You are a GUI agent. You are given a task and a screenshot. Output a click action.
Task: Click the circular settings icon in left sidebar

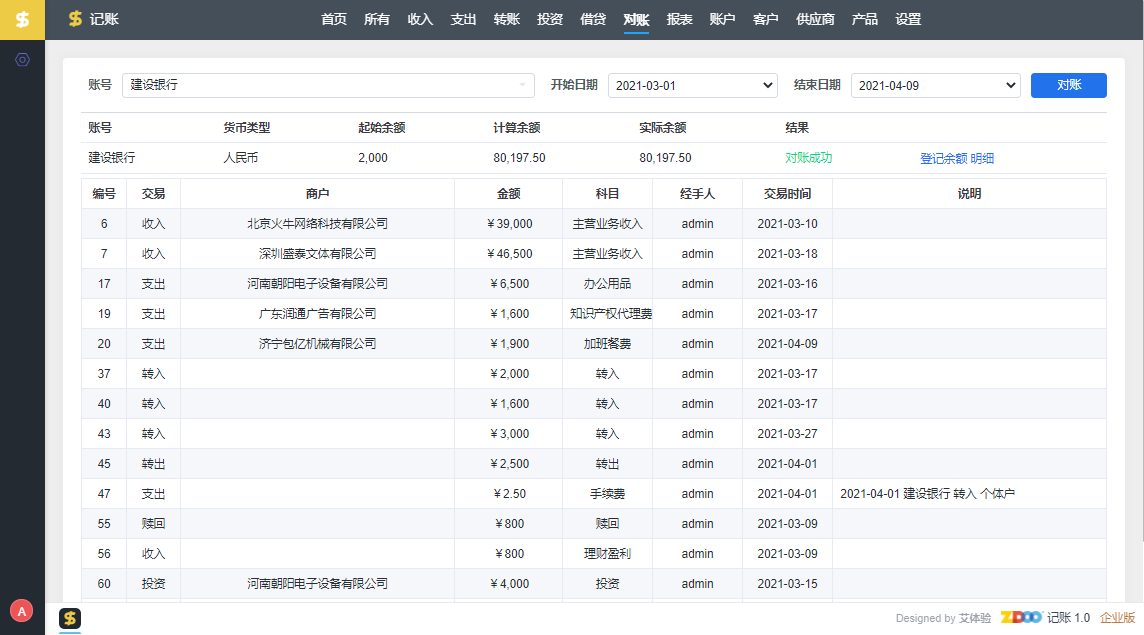[x=22, y=60]
